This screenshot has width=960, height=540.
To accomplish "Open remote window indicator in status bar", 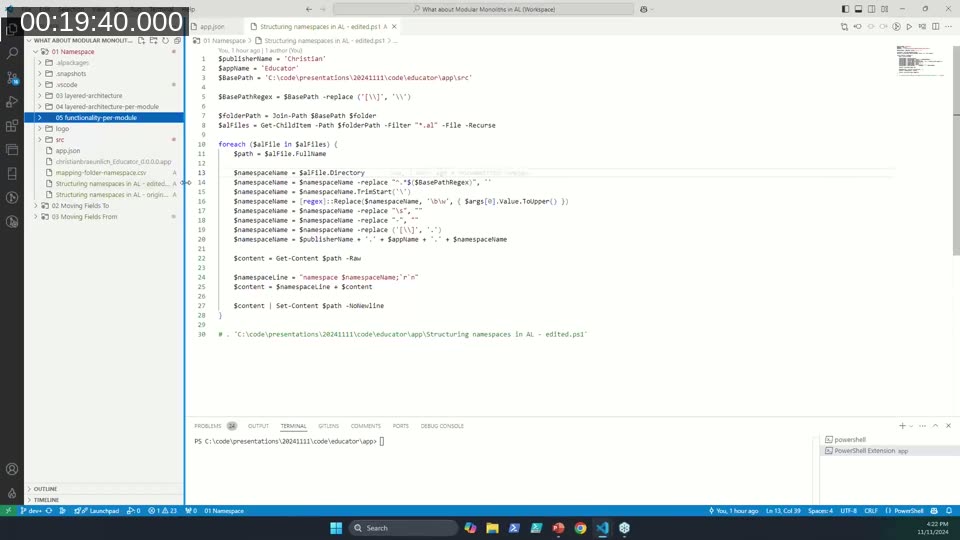I will [x=8, y=511].
